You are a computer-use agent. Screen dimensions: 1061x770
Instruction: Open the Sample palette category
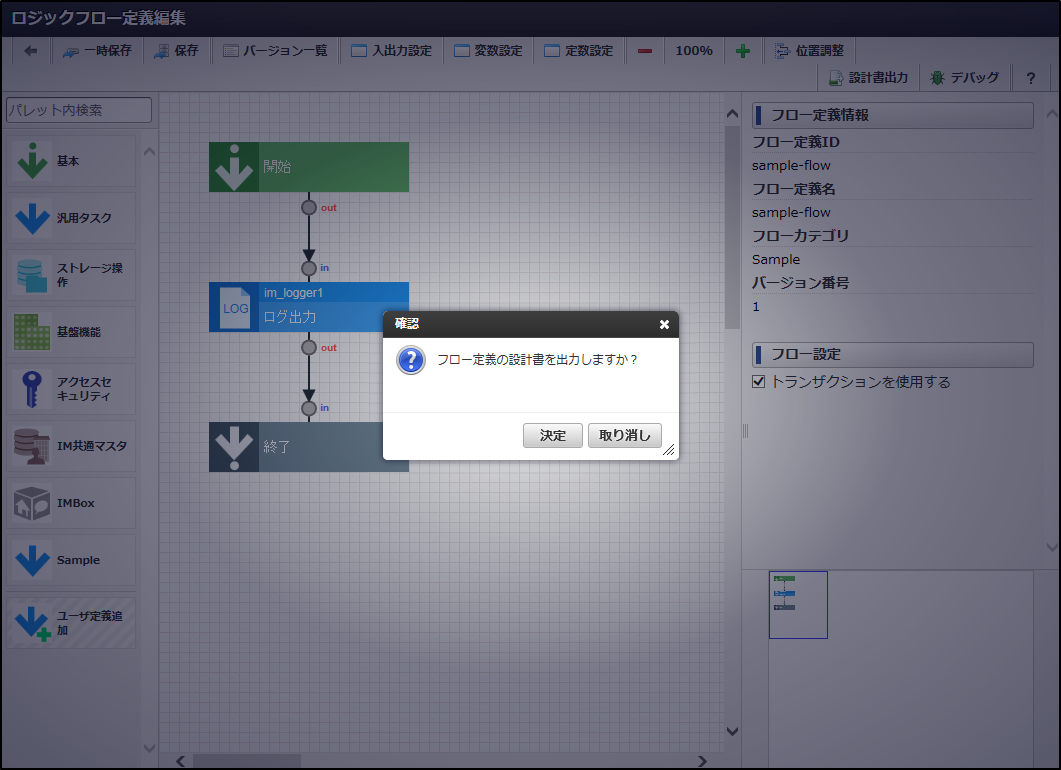33,559
